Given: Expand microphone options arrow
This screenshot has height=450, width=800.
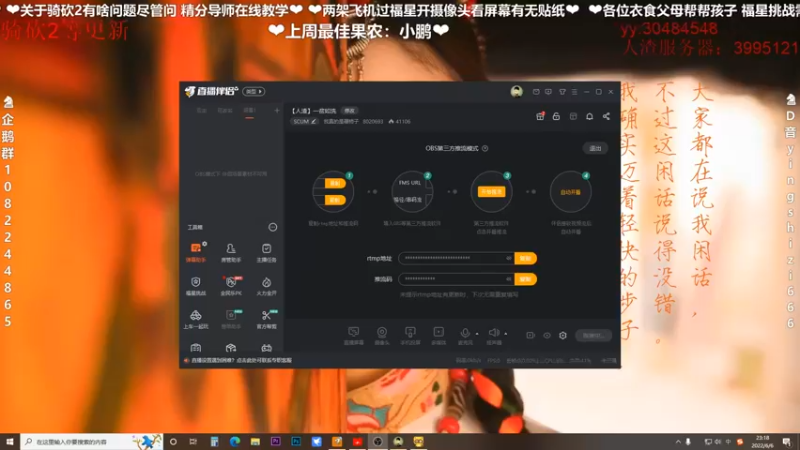Looking at the screenshot, I should pyautogui.click(x=477, y=334).
